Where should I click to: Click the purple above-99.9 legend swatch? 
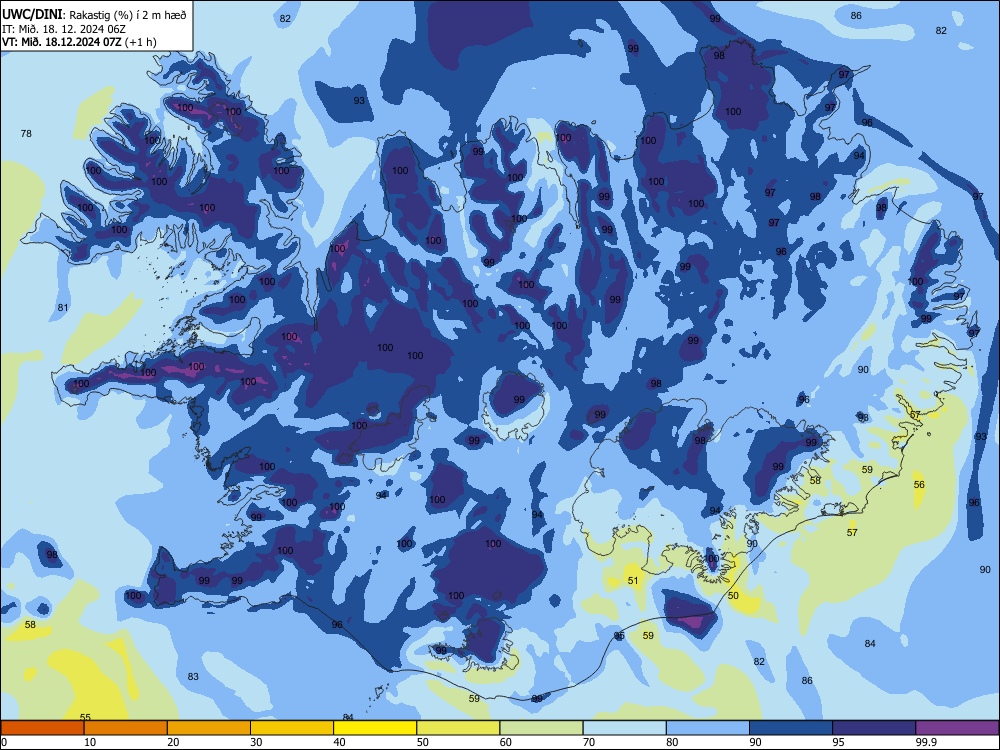pos(957,728)
